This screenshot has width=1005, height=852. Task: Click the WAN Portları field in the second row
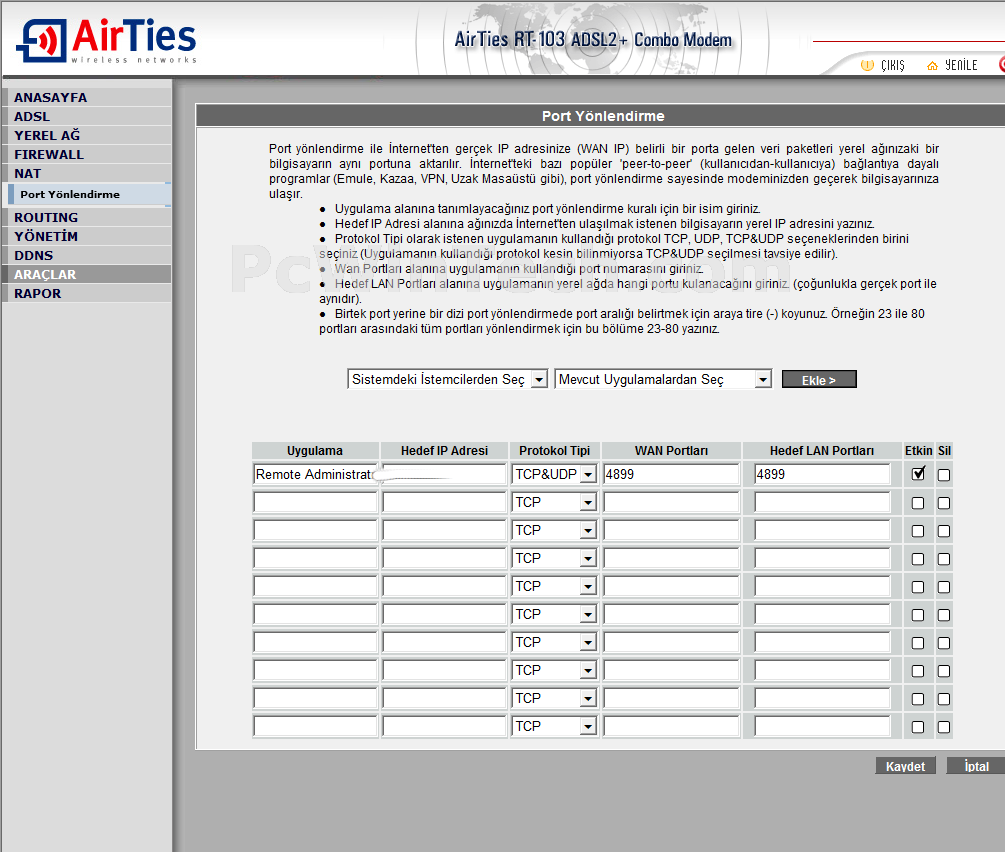pyautogui.click(x=671, y=503)
